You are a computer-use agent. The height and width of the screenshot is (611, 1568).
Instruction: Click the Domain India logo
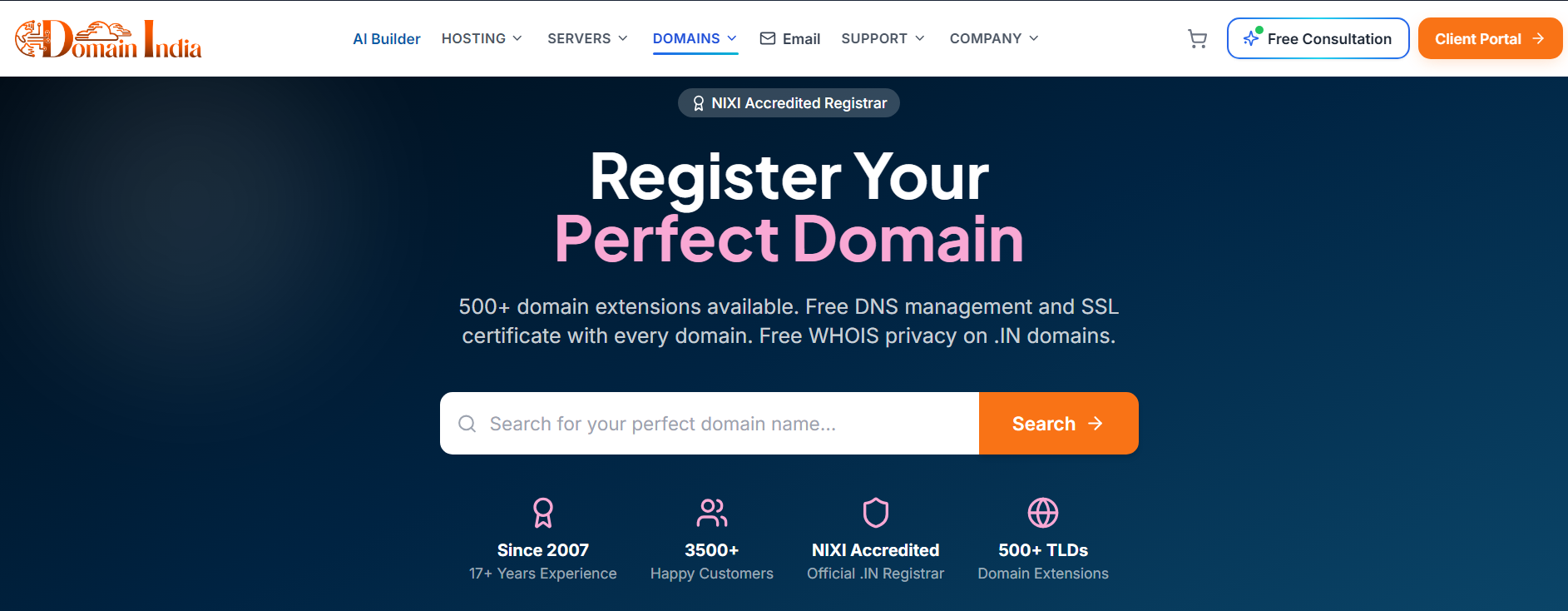pos(109,39)
